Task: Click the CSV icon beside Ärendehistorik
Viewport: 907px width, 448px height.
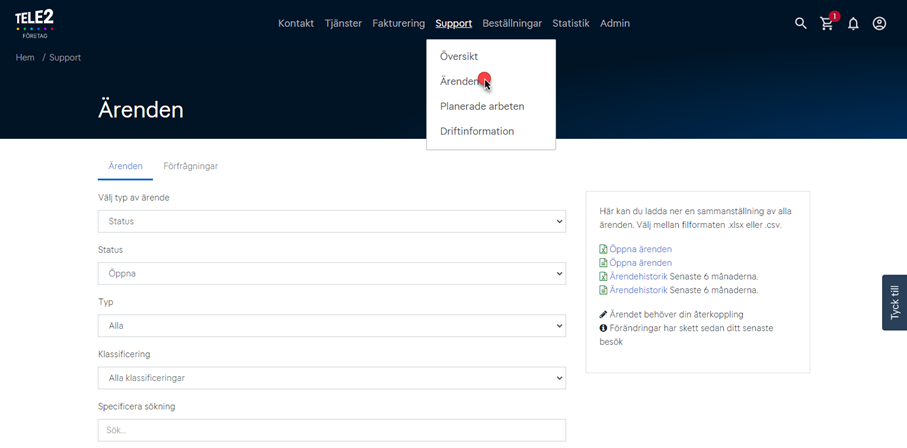Action: [x=603, y=290]
